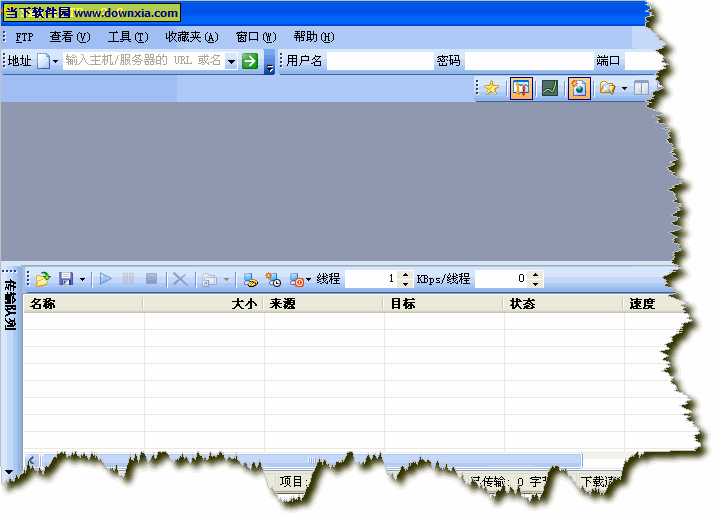Click the green connect arrow button

click(x=250, y=61)
